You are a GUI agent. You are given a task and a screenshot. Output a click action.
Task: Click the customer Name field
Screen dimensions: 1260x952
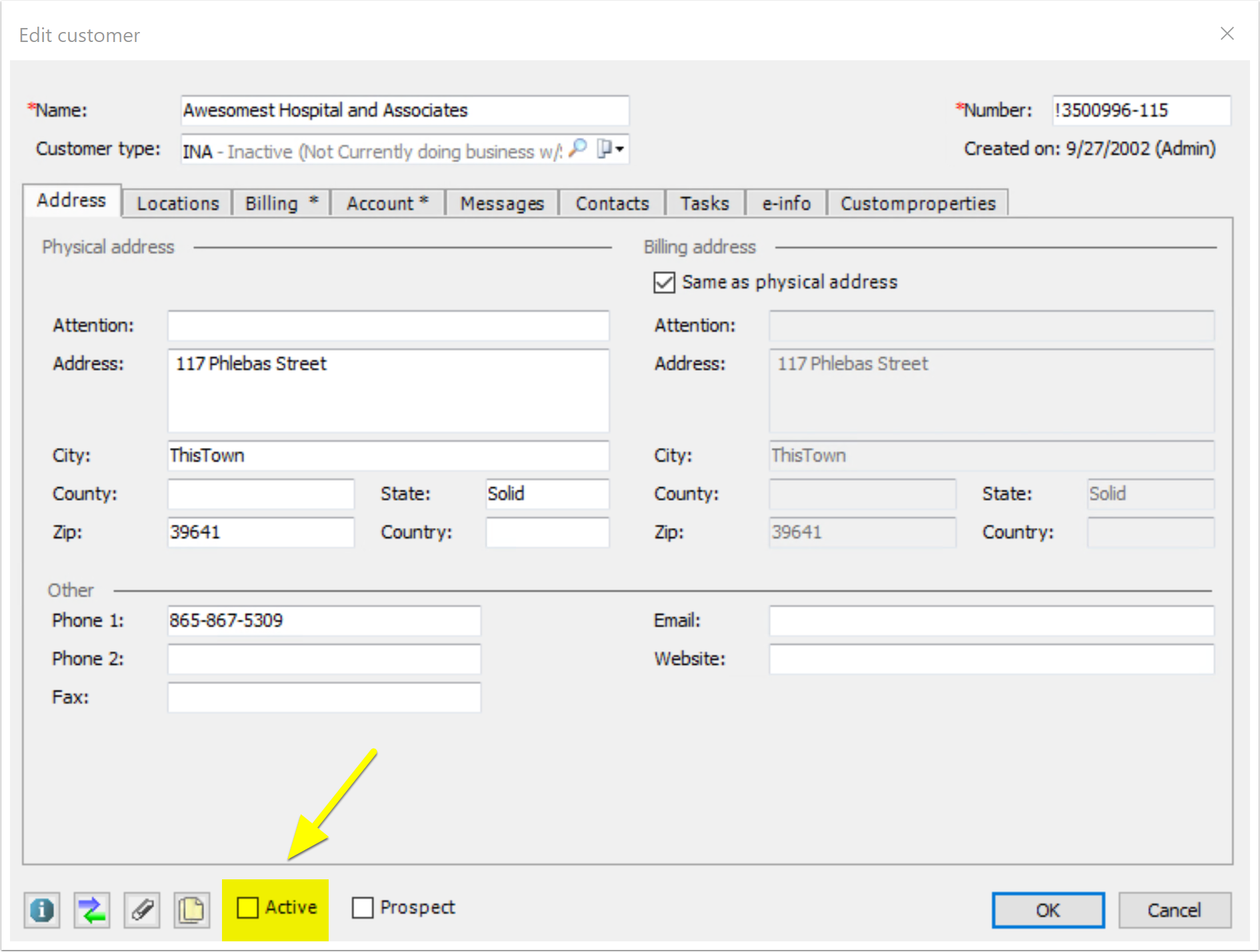[405, 110]
